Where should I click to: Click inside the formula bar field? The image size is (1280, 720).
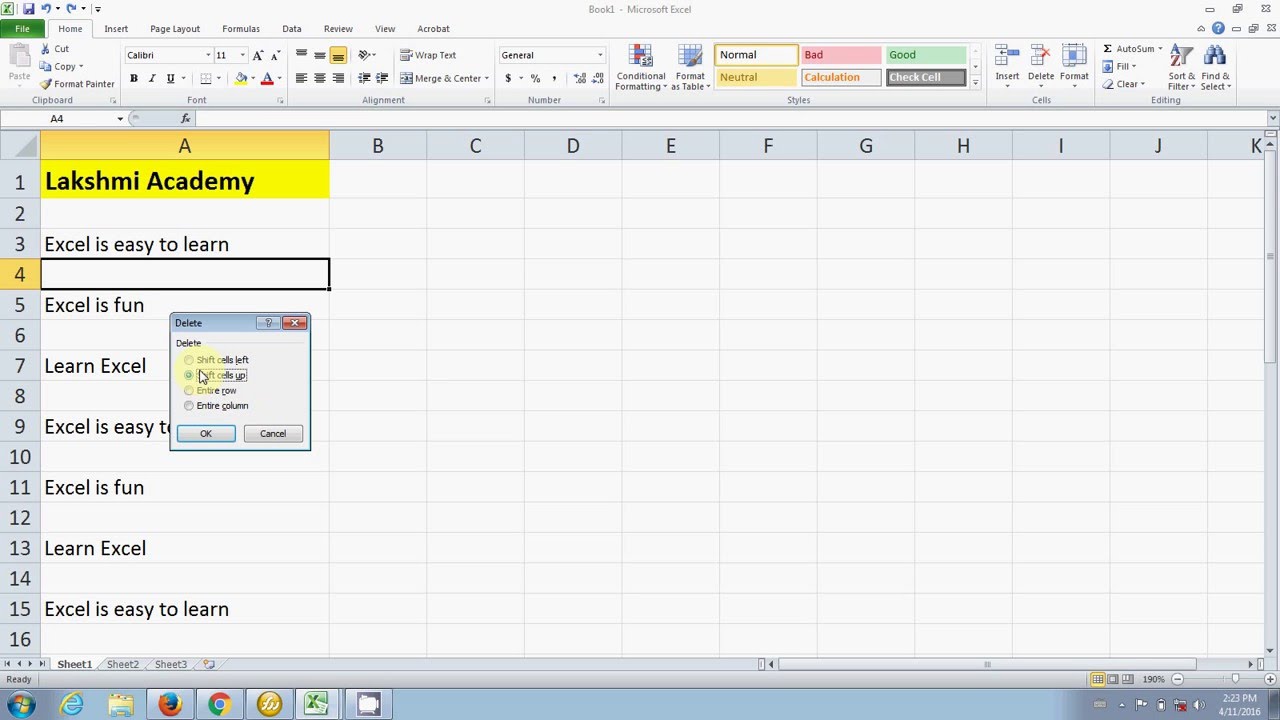(730, 119)
